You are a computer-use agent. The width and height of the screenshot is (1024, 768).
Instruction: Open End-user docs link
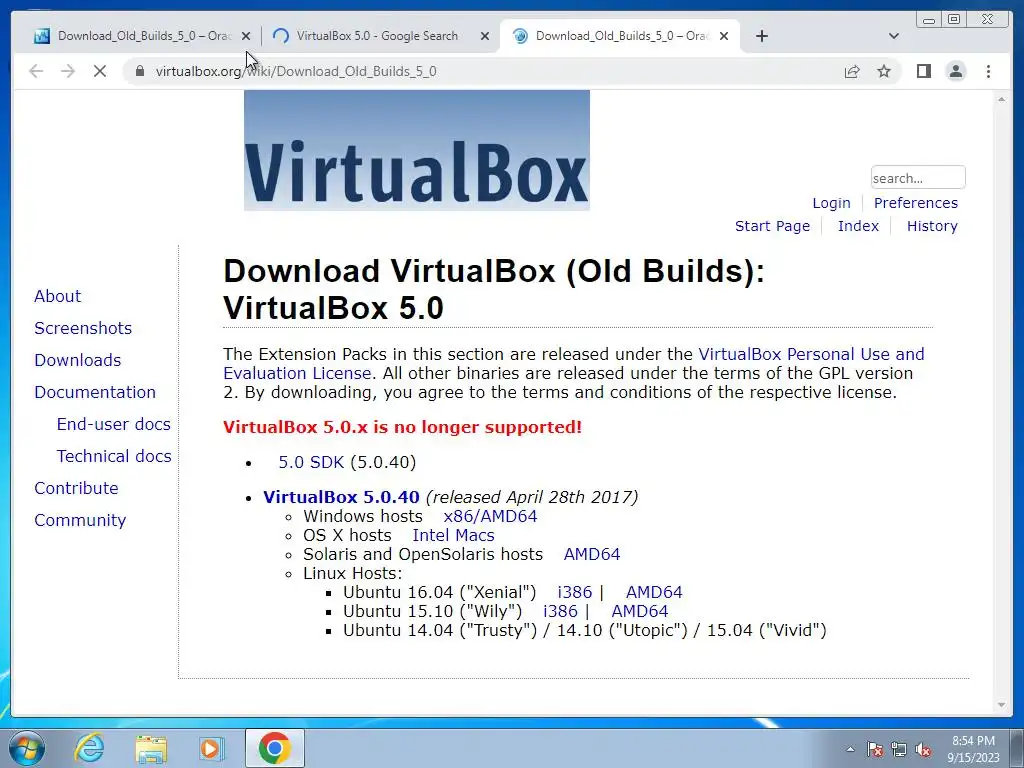(x=114, y=424)
